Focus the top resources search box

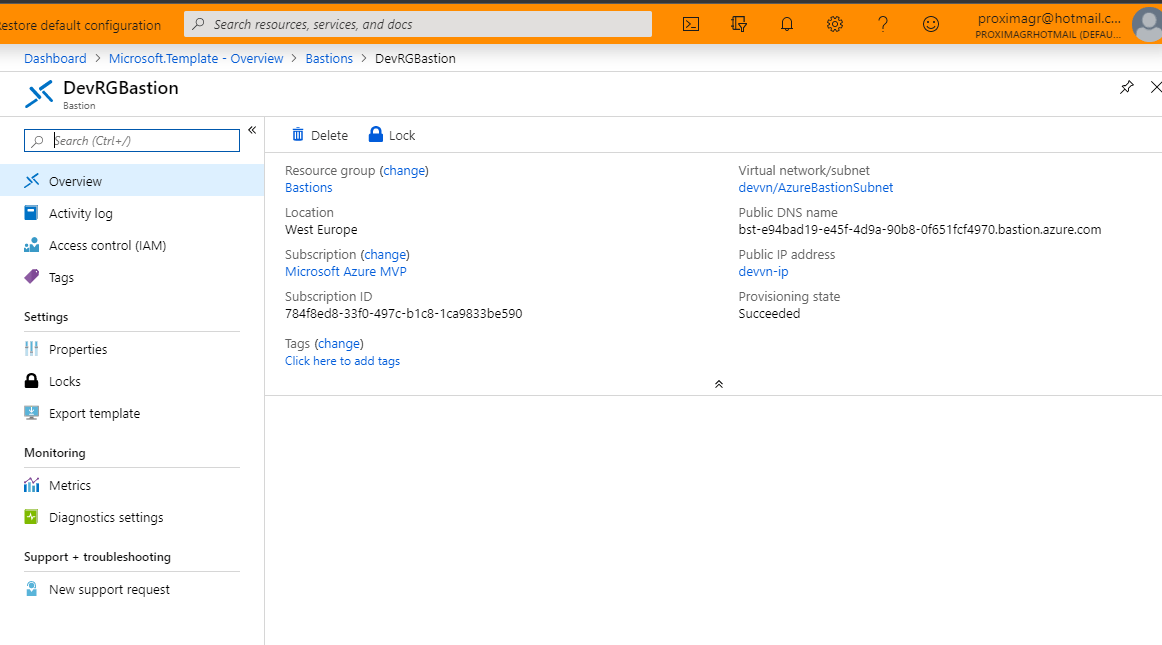point(418,24)
